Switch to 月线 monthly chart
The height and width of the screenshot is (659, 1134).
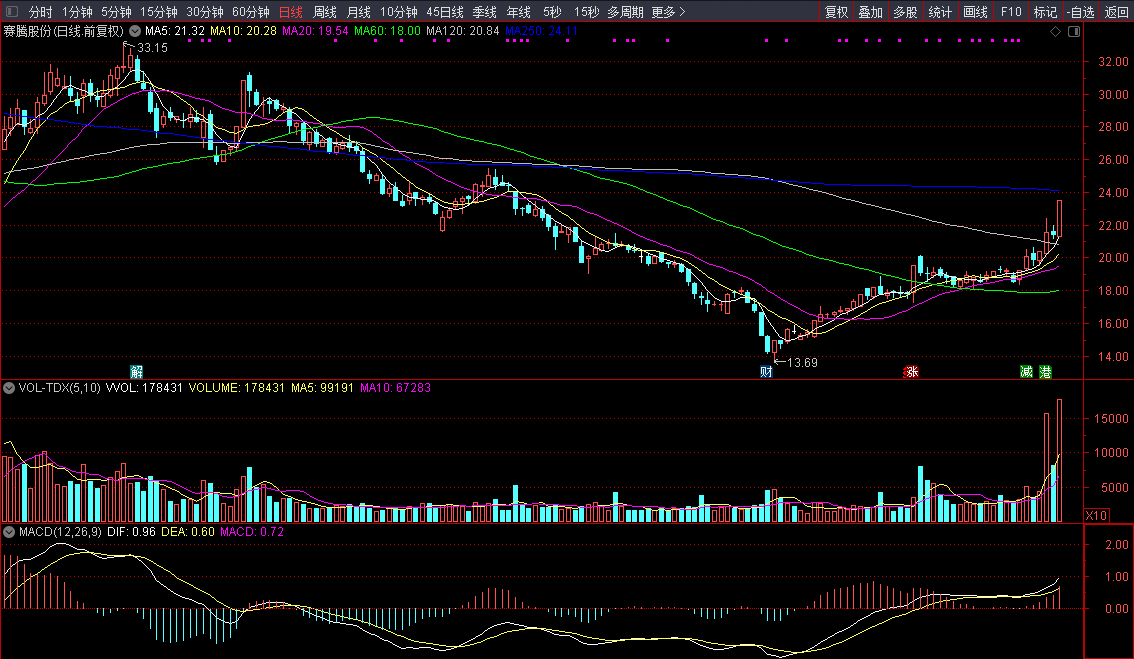(359, 12)
